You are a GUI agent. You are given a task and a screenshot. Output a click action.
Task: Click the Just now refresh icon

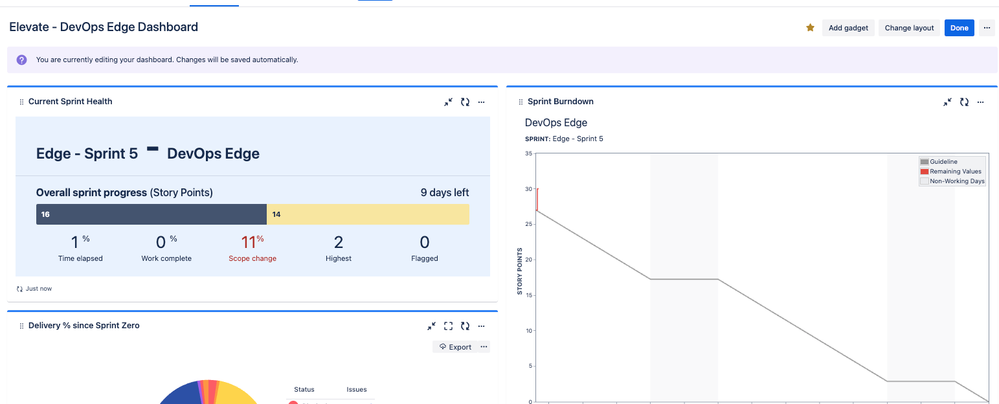pos(20,289)
